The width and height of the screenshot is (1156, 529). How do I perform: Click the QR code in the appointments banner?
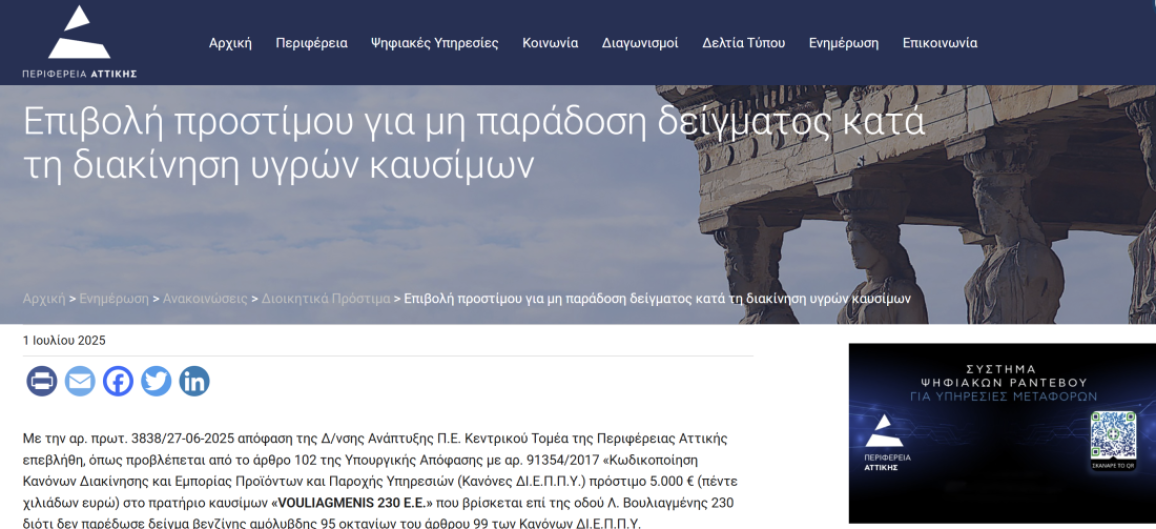click(x=1113, y=435)
